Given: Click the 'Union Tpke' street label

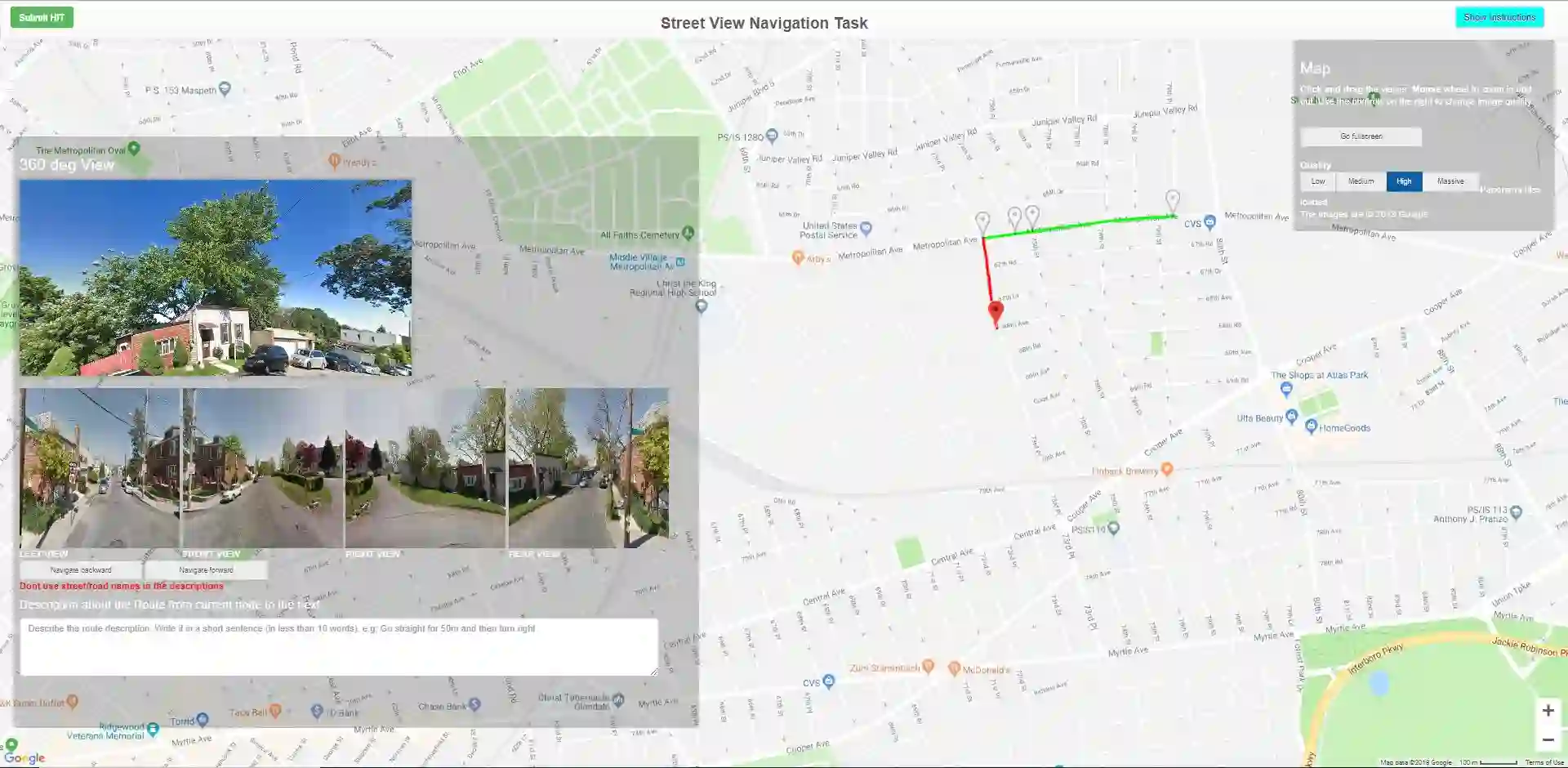Looking at the screenshot, I should click(x=1511, y=595).
